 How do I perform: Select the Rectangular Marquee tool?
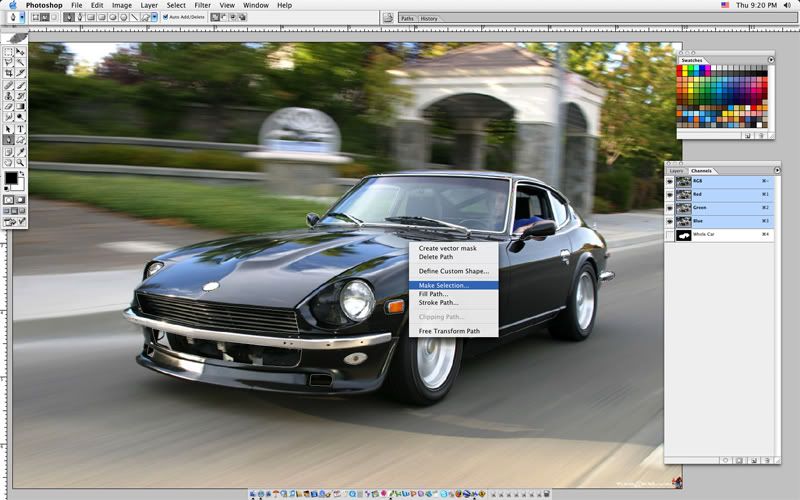9,51
